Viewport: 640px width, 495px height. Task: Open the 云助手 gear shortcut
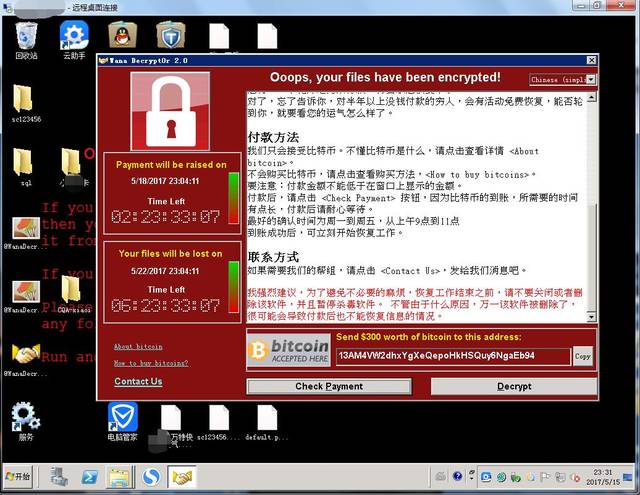pos(74,36)
